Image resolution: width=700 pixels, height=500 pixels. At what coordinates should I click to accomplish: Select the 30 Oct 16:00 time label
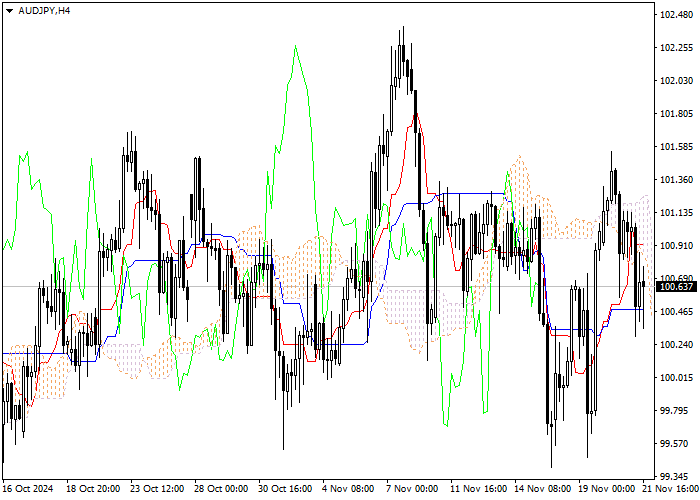pos(285,489)
